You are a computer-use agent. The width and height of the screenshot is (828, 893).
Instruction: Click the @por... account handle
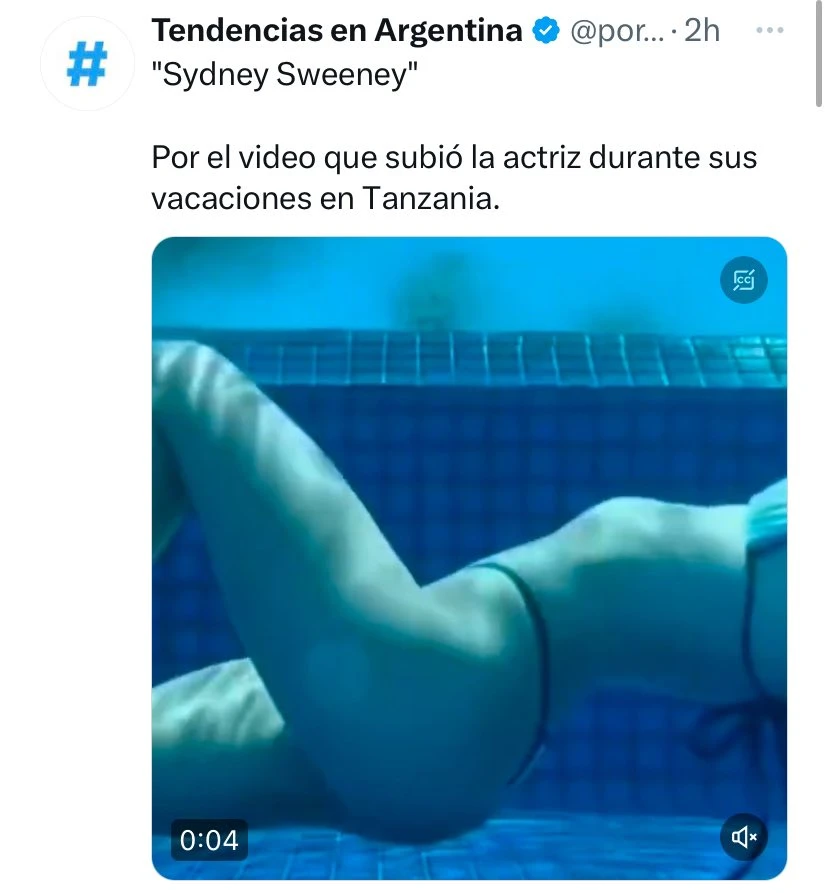(x=617, y=31)
